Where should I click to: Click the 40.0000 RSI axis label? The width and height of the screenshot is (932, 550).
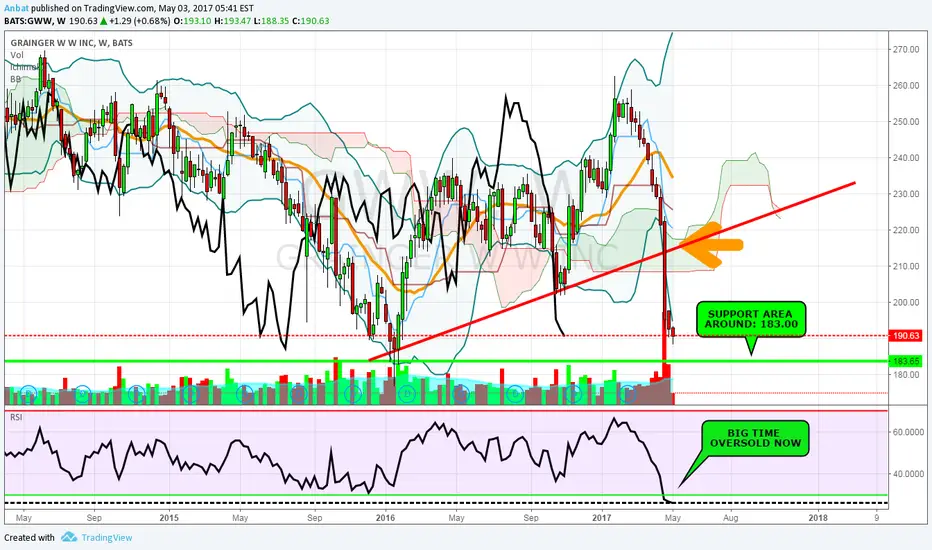pos(908,474)
